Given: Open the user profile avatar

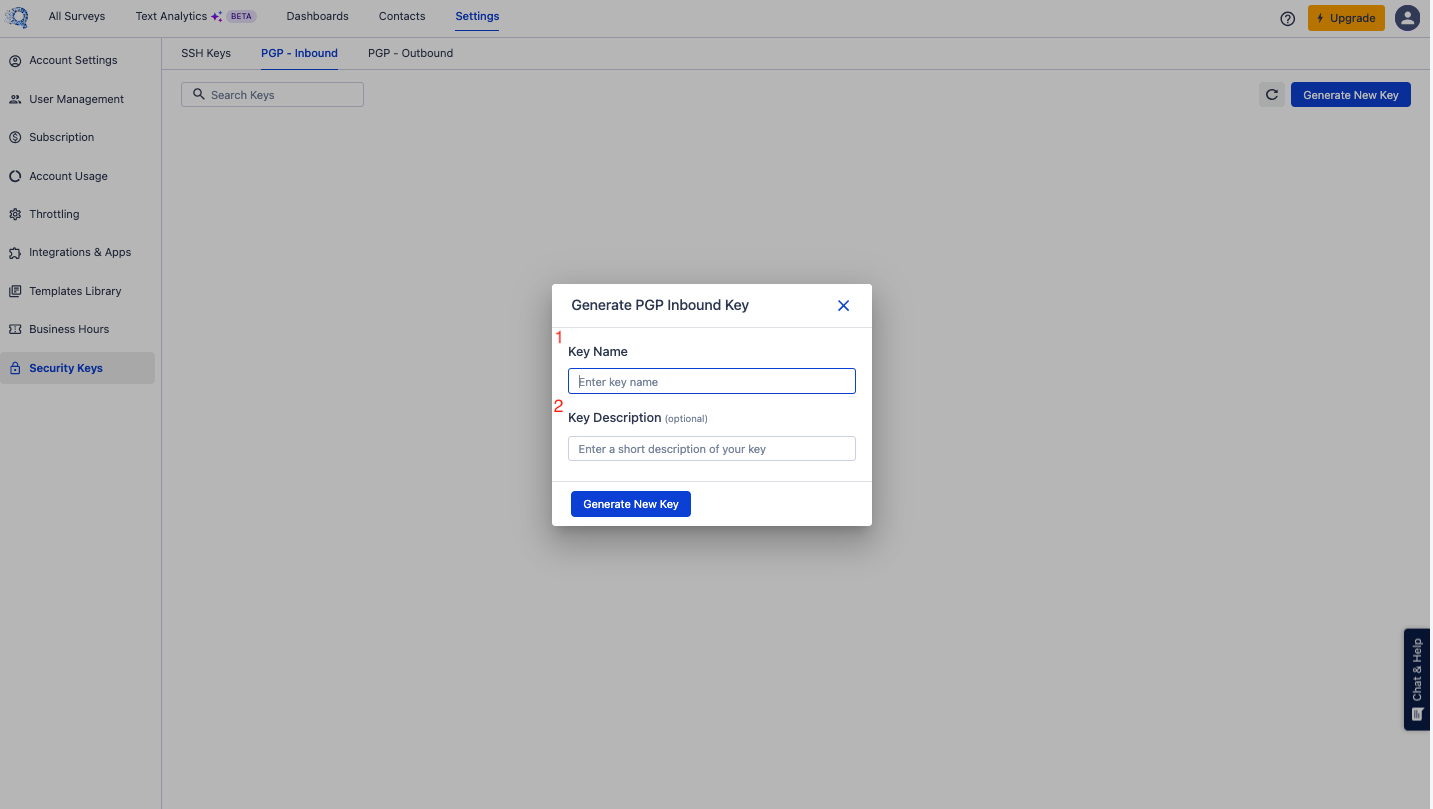Looking at the screenshot, I should click(1407, 18).
